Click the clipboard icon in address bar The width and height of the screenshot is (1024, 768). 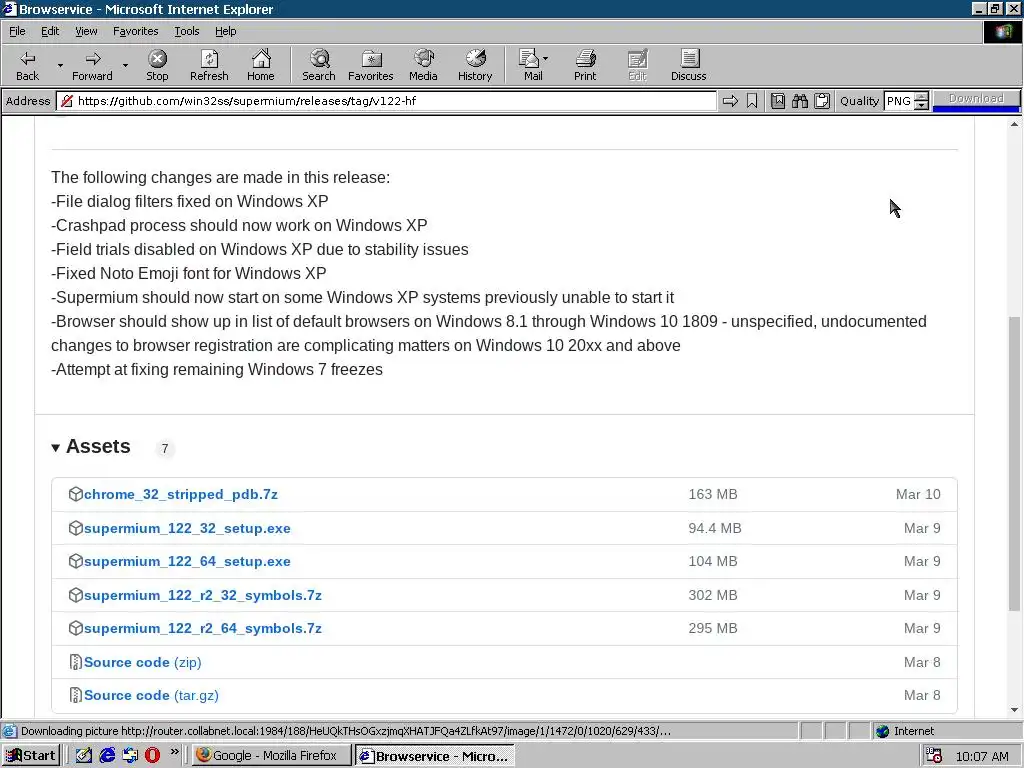coord(822,101)
